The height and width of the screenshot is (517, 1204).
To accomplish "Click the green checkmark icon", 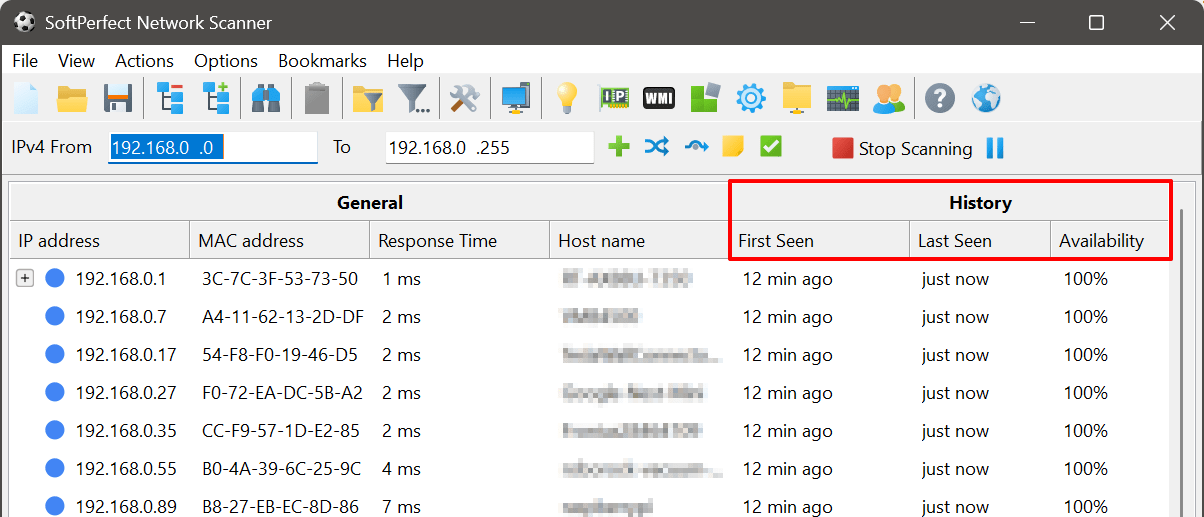I will (770, 147).
